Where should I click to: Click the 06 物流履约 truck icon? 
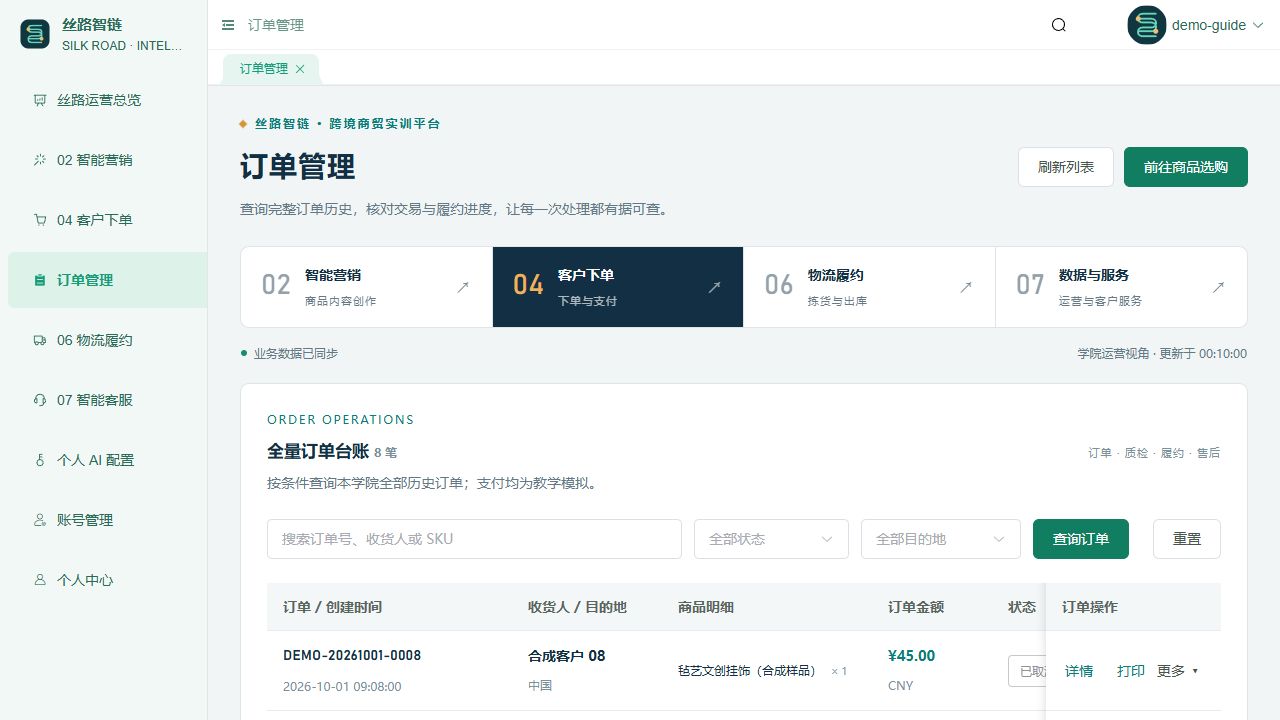(x=40, y=340)
